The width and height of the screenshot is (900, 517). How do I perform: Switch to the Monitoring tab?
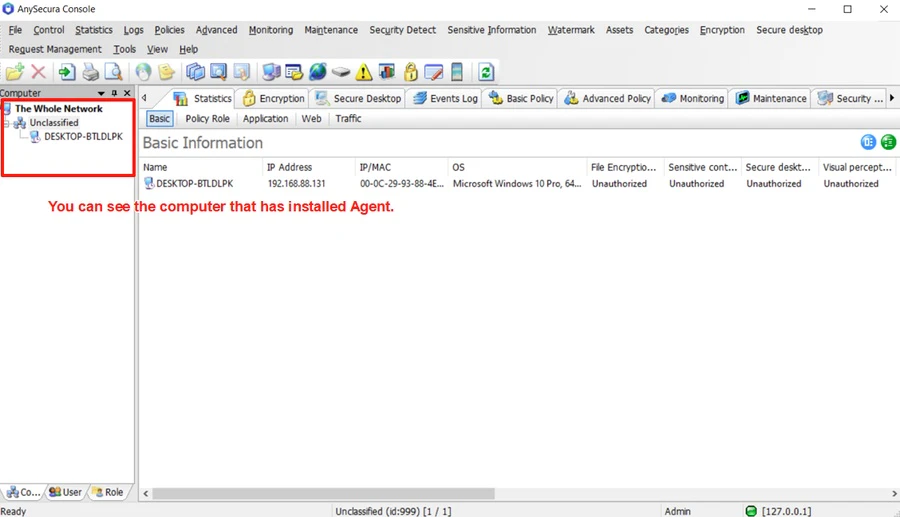click(x=692, y=99)
